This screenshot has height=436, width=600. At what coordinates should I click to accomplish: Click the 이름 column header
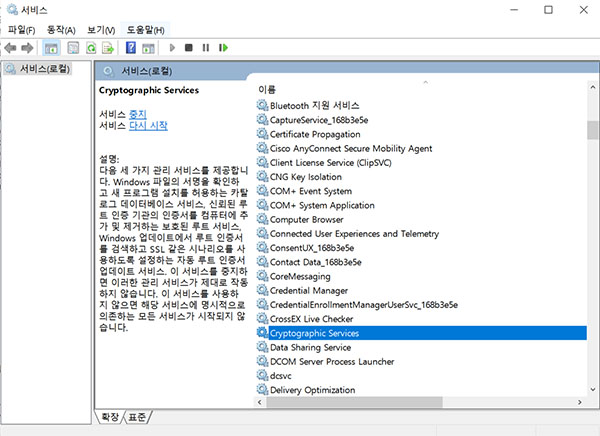(267, 90)
